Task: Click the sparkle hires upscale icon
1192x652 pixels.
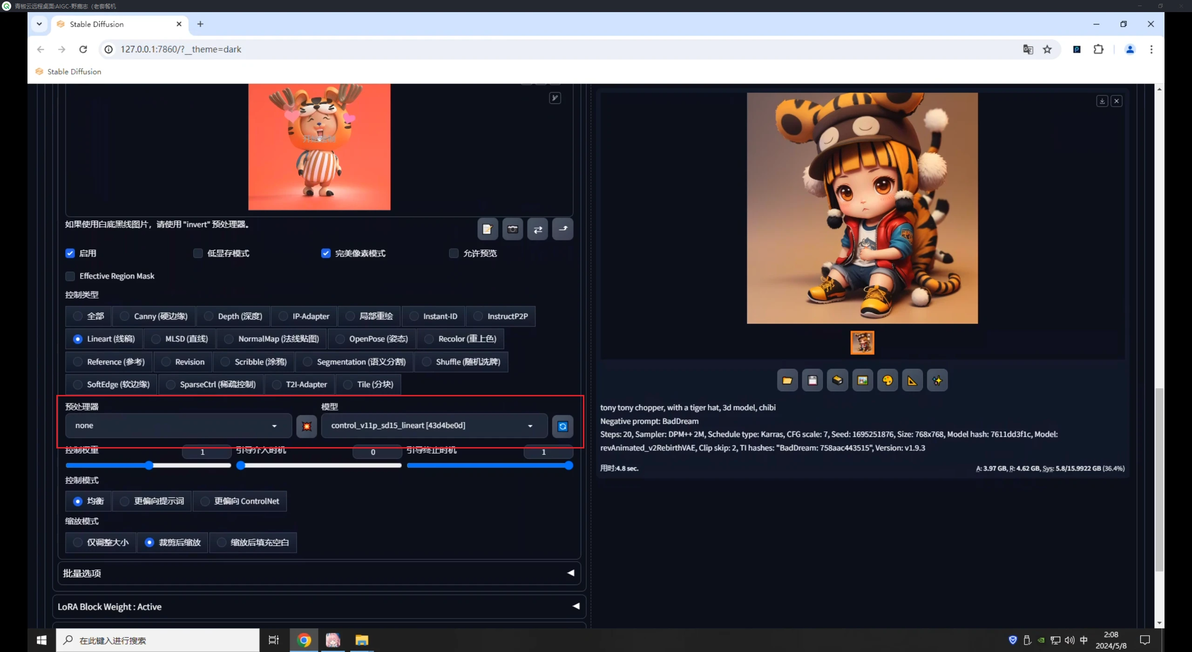Action: (x=937, y=380)
